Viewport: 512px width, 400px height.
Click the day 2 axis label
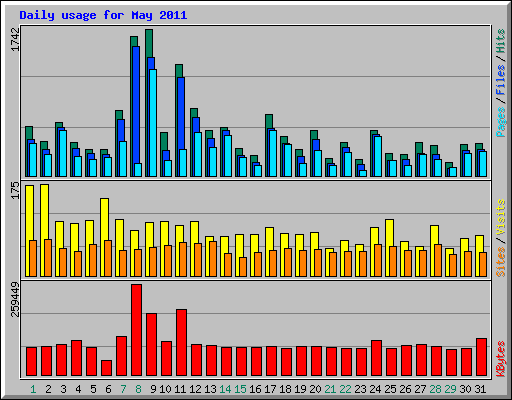click(x=48, y=389)
